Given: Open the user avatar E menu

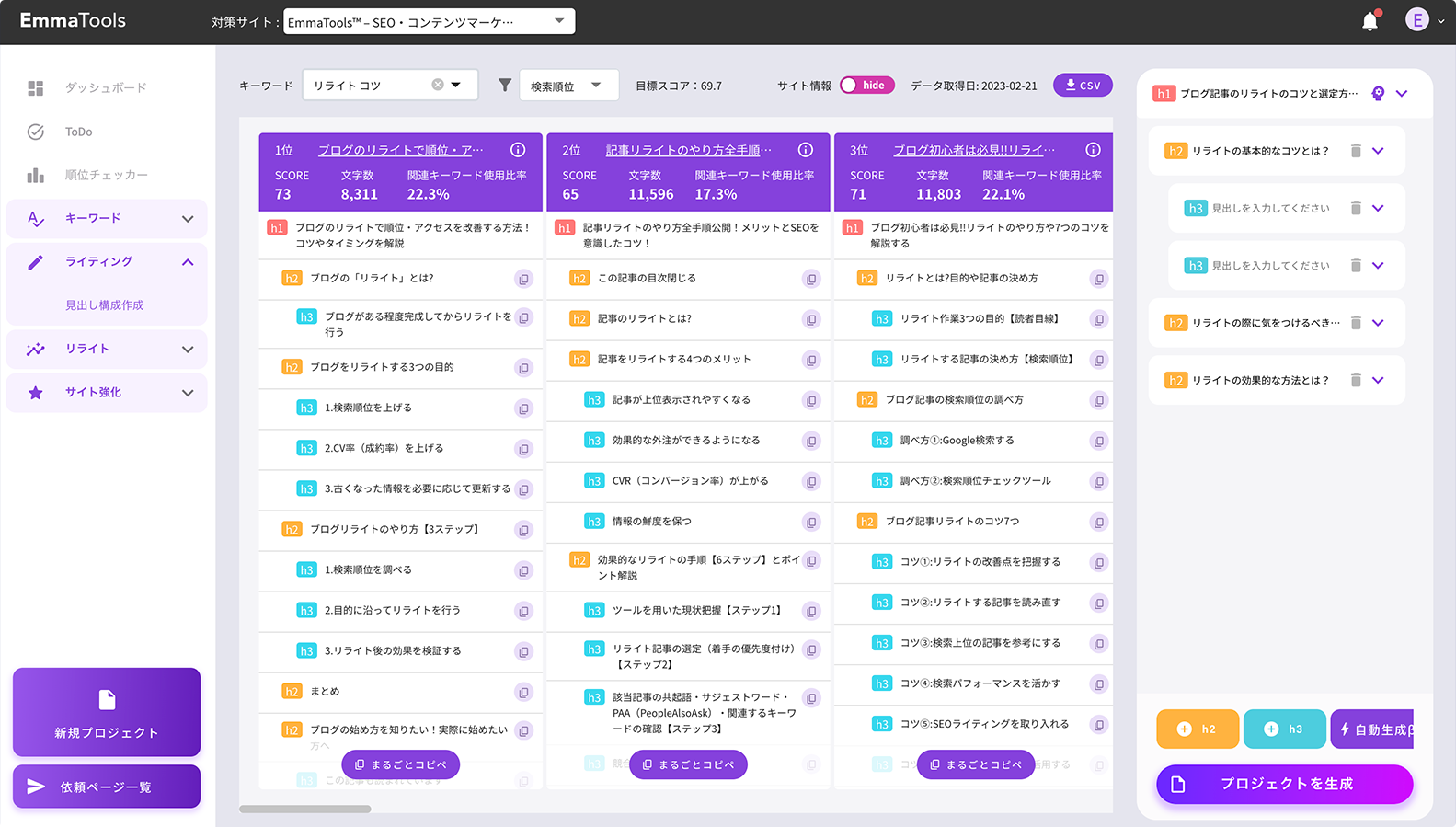Looking at the screenshot, I should click(1417, 19).
